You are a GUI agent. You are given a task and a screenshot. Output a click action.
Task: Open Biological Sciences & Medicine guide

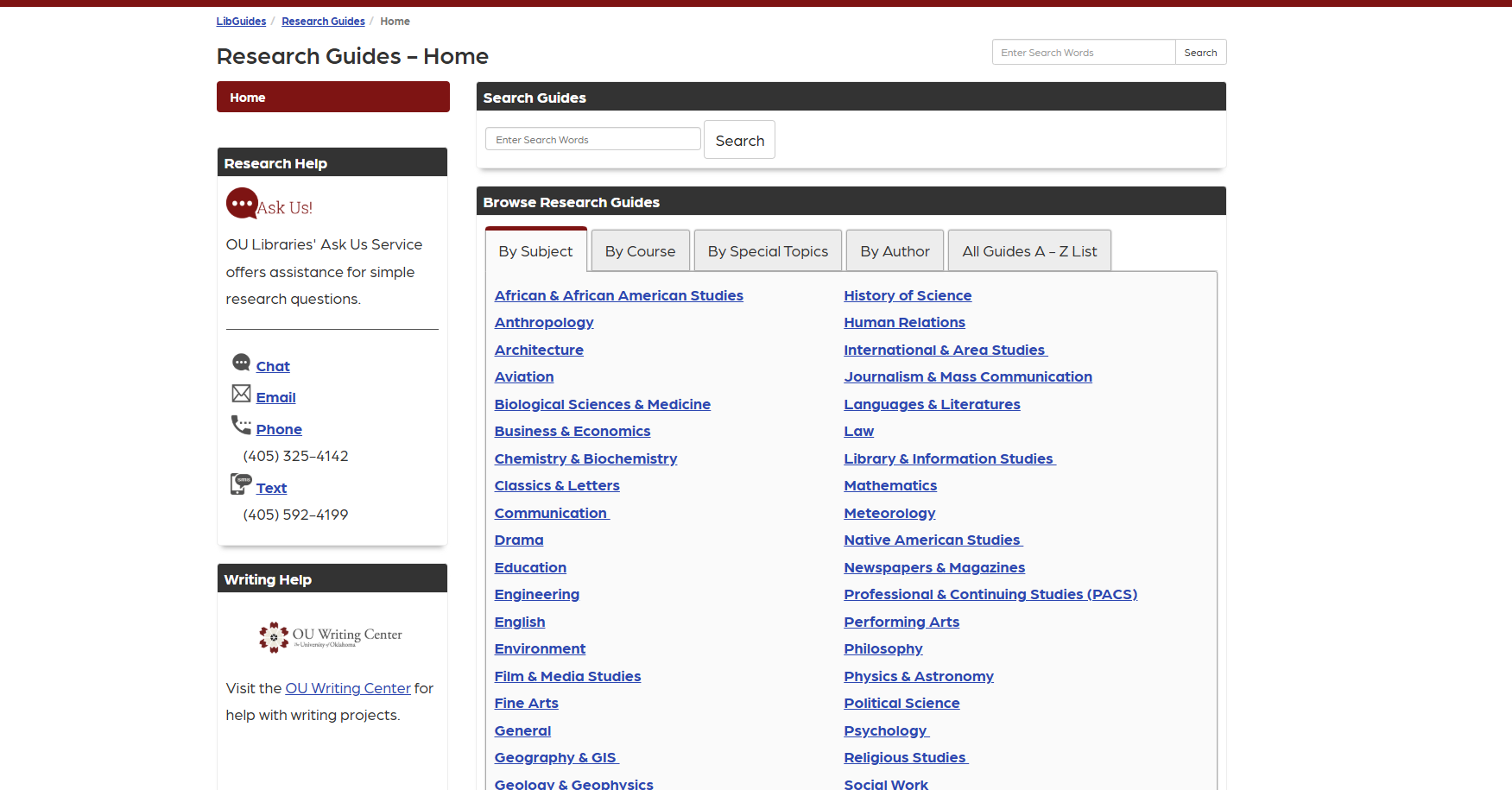pos(602,404)
